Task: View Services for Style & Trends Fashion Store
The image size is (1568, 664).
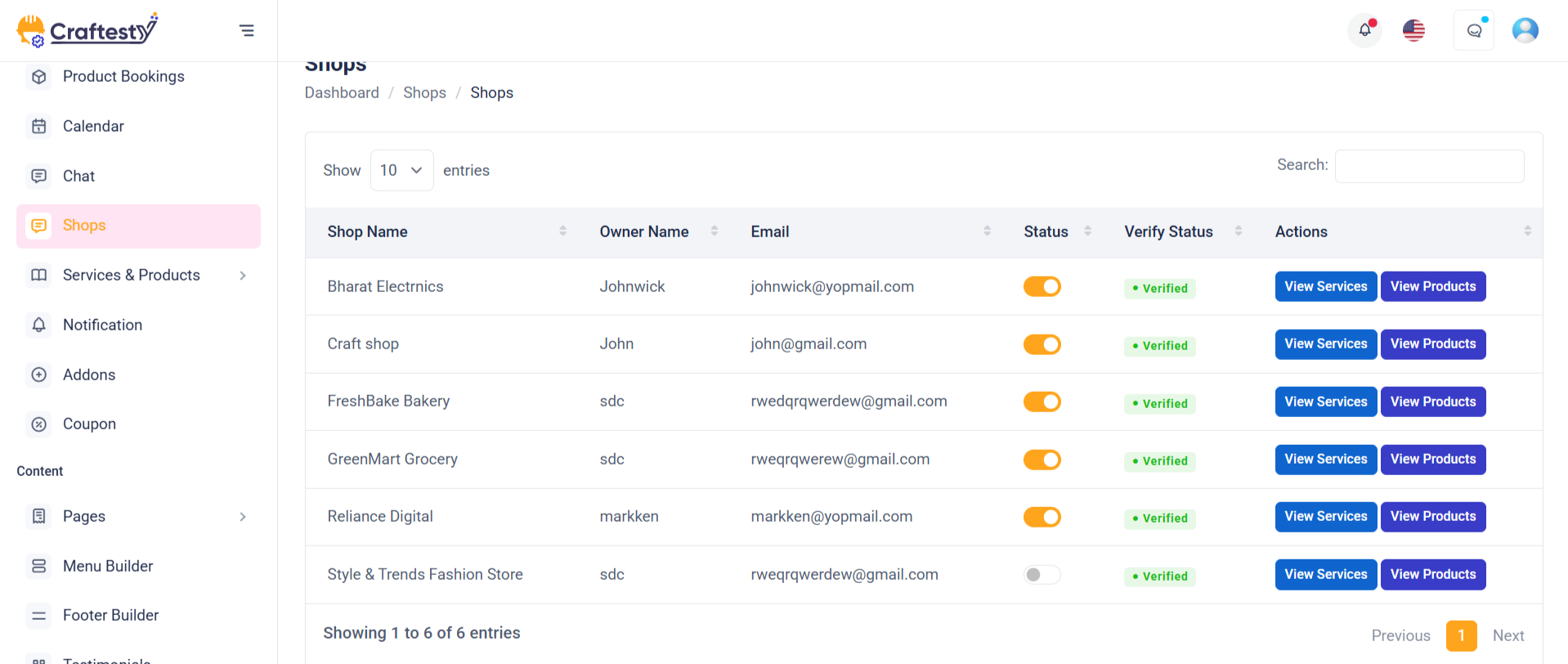Action: coord(1326,575)
